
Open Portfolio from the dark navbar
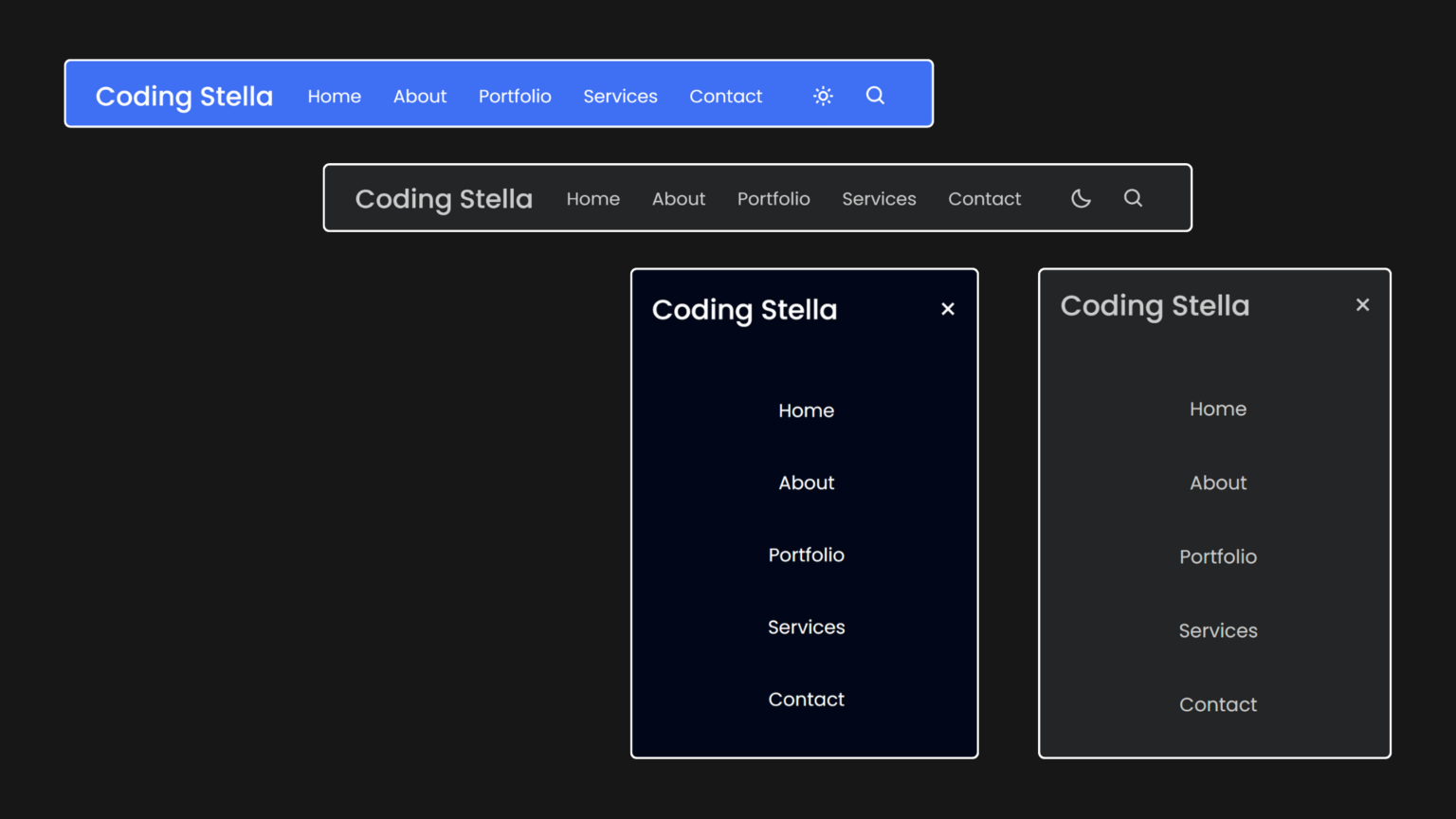coord(773,199)
